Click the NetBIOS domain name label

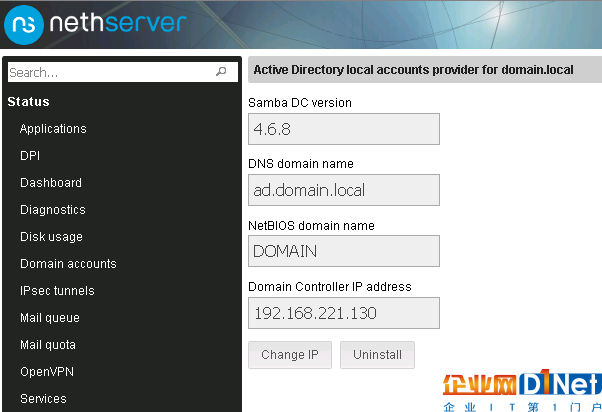coord(311,226)
